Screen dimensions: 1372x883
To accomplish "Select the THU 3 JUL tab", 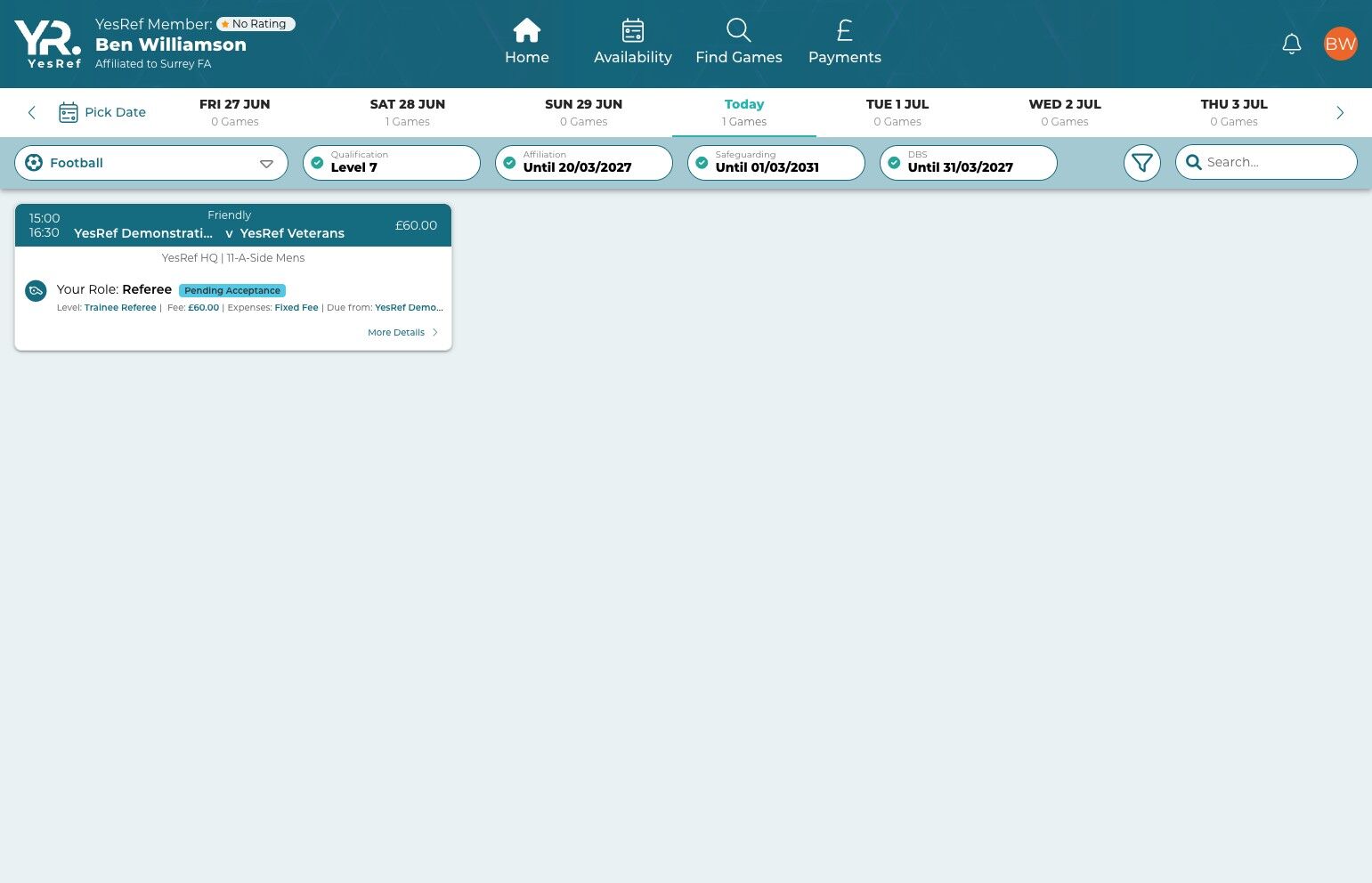I will [1234, 112].
